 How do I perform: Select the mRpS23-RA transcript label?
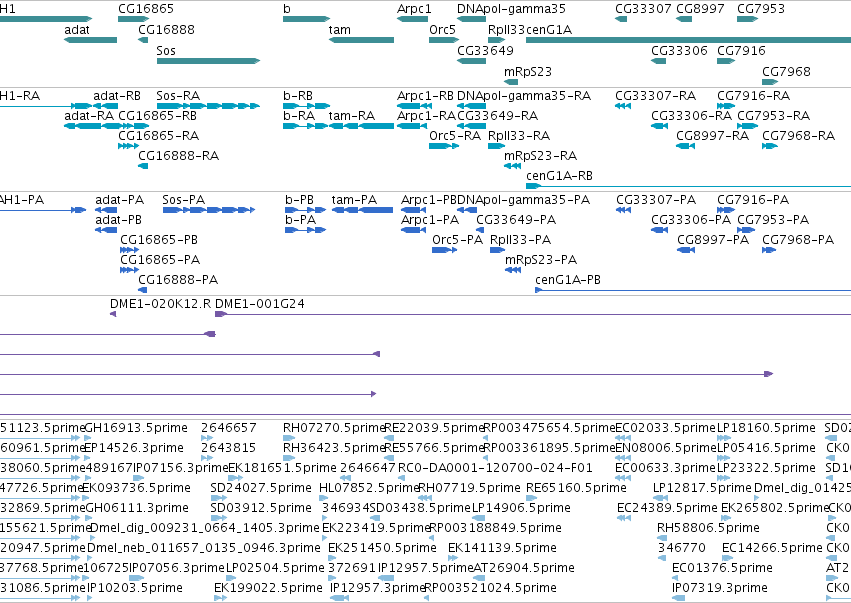point(541,156)
